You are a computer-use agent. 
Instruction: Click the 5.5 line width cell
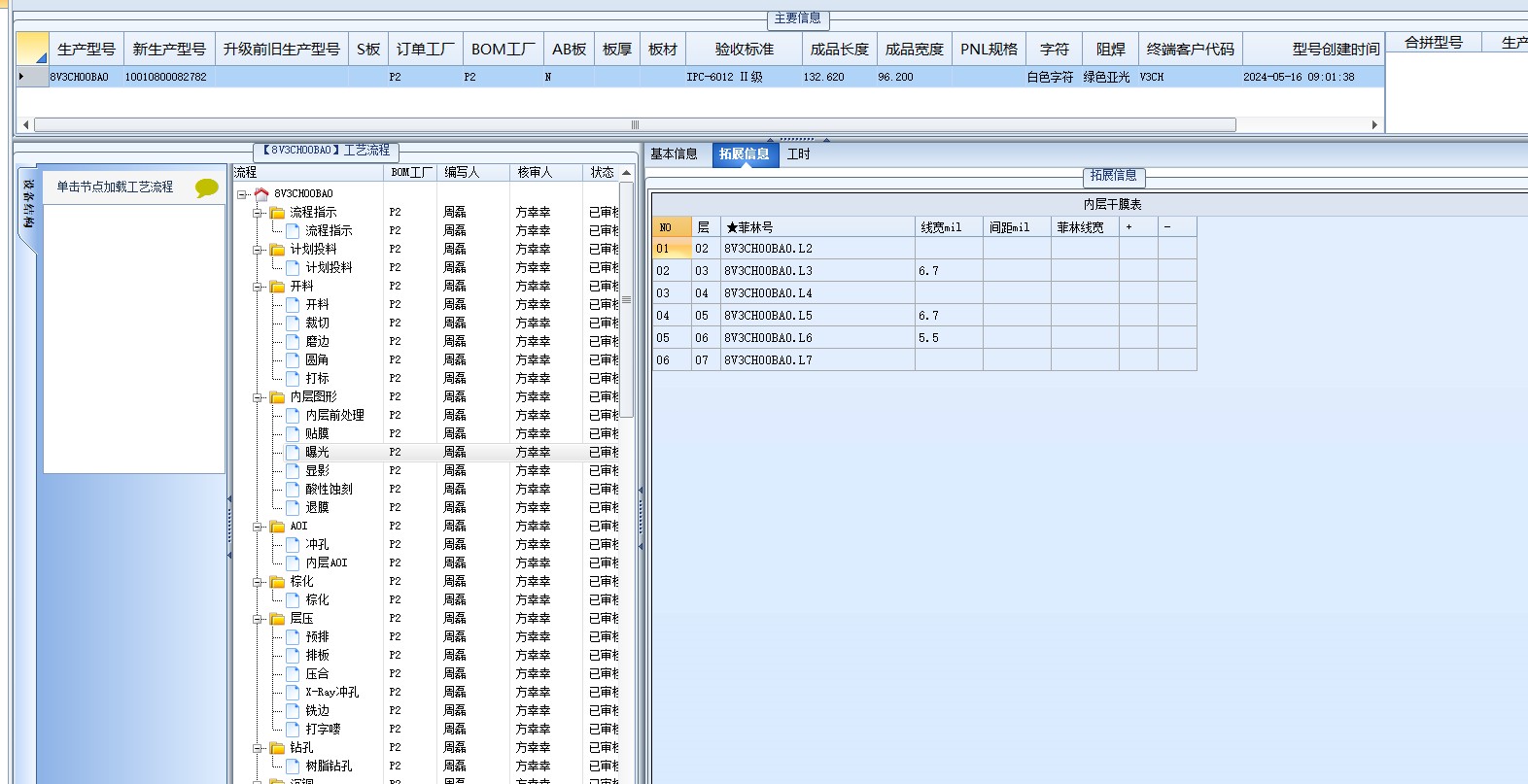pos(949,338)
